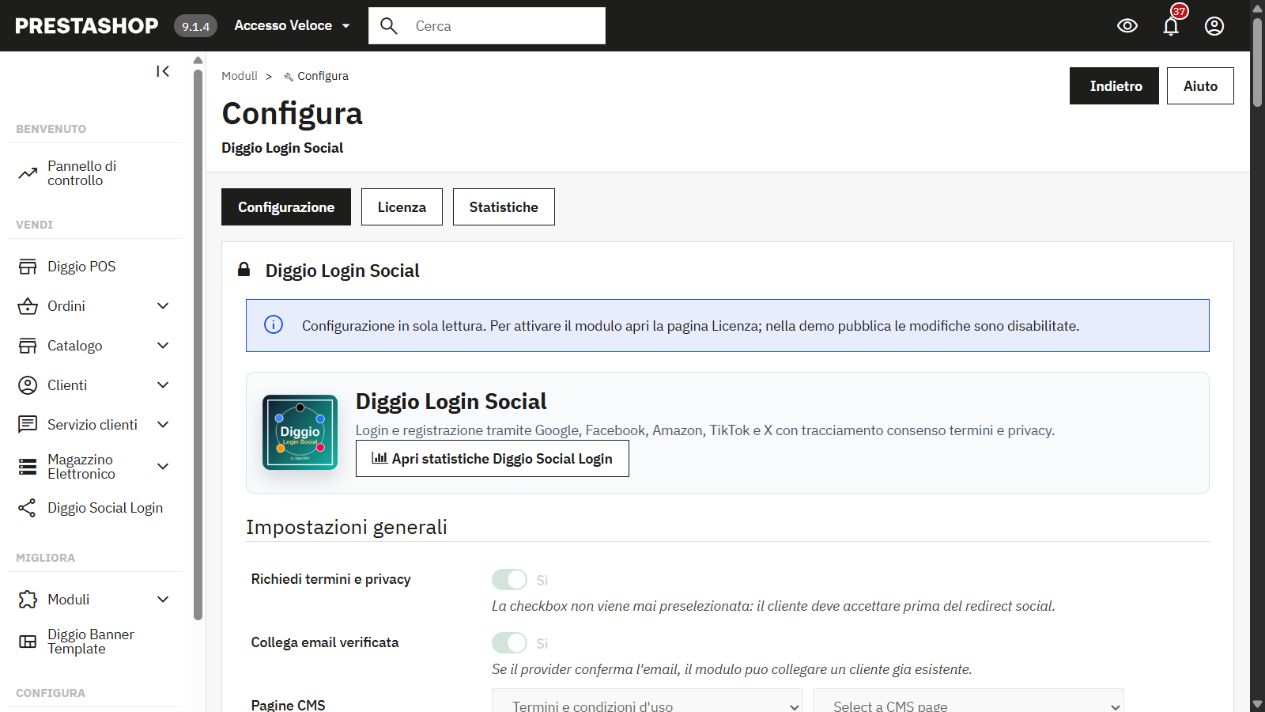This screenshot has width=1265, height=712.
Task: Click the Impostazioni generali heading
Action: (x=346, y=527)
